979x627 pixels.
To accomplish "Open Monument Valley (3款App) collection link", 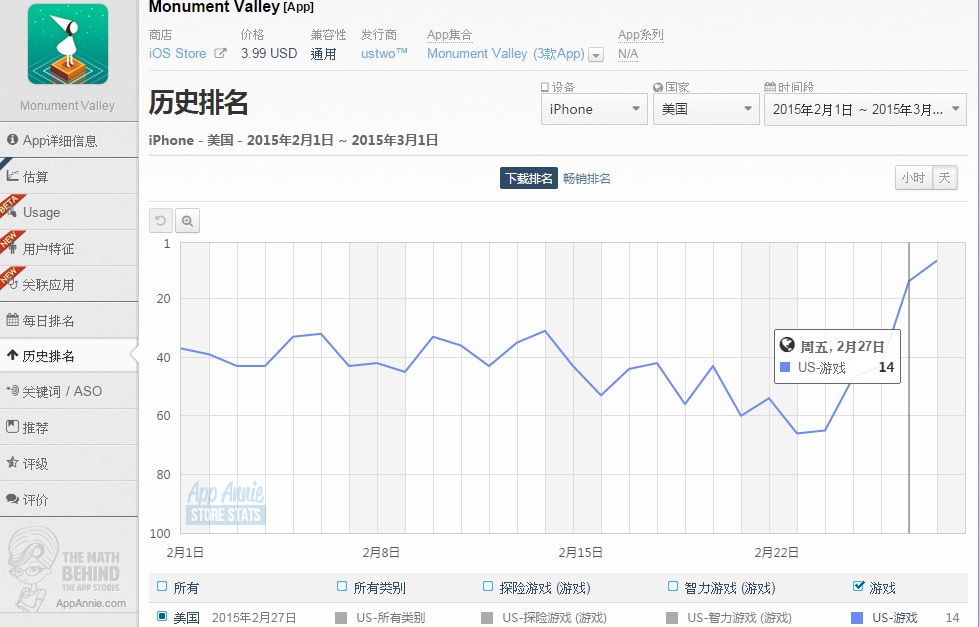I will point(506,54).
